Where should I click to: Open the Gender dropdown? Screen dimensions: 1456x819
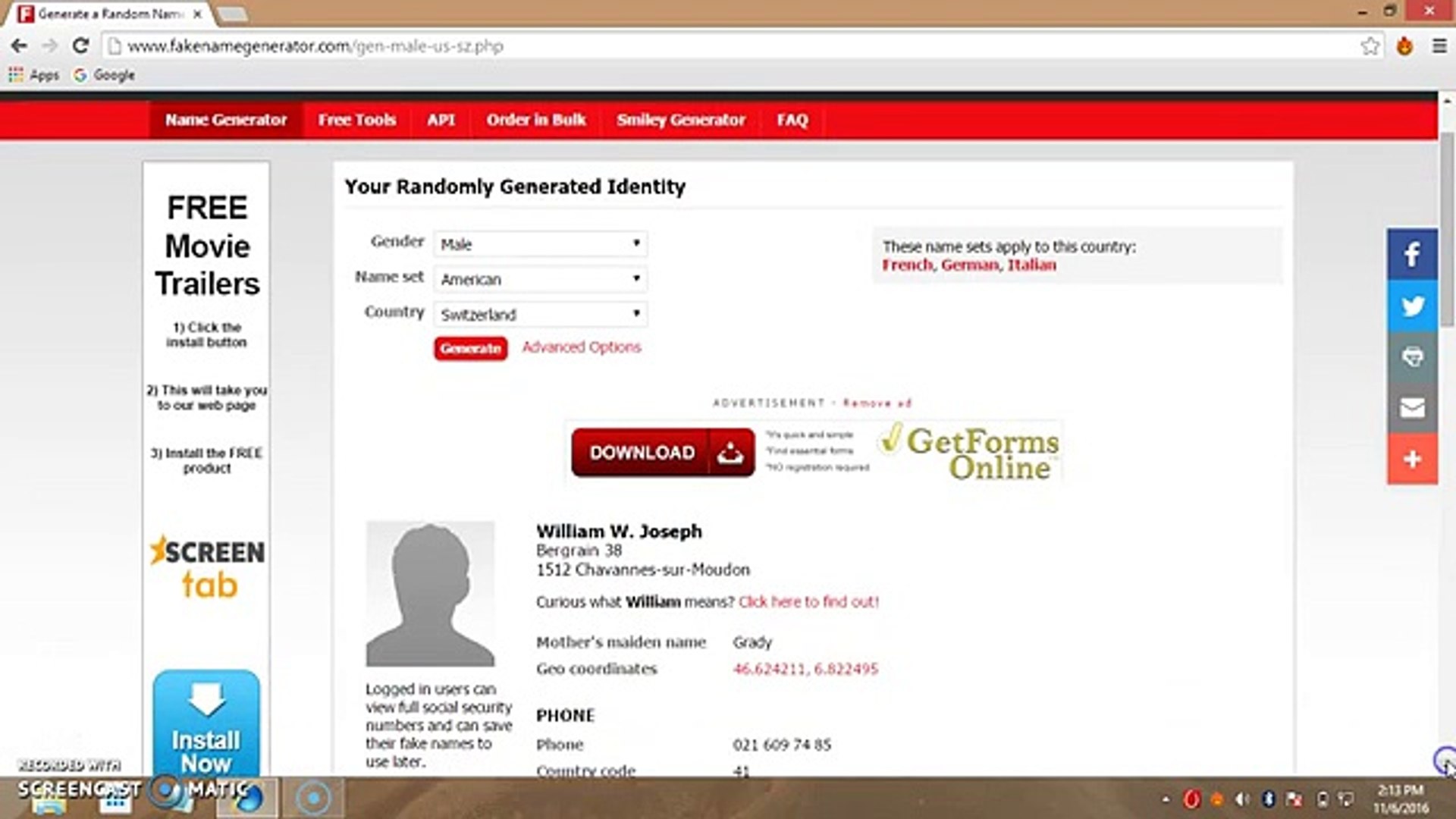(x=540, y=244)
